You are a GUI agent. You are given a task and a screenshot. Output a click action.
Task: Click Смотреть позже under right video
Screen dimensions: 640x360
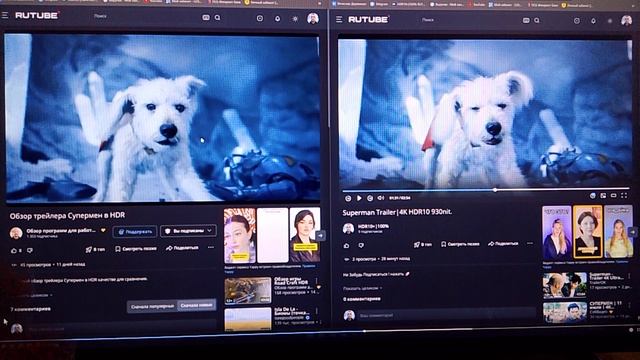pos(460,244)
